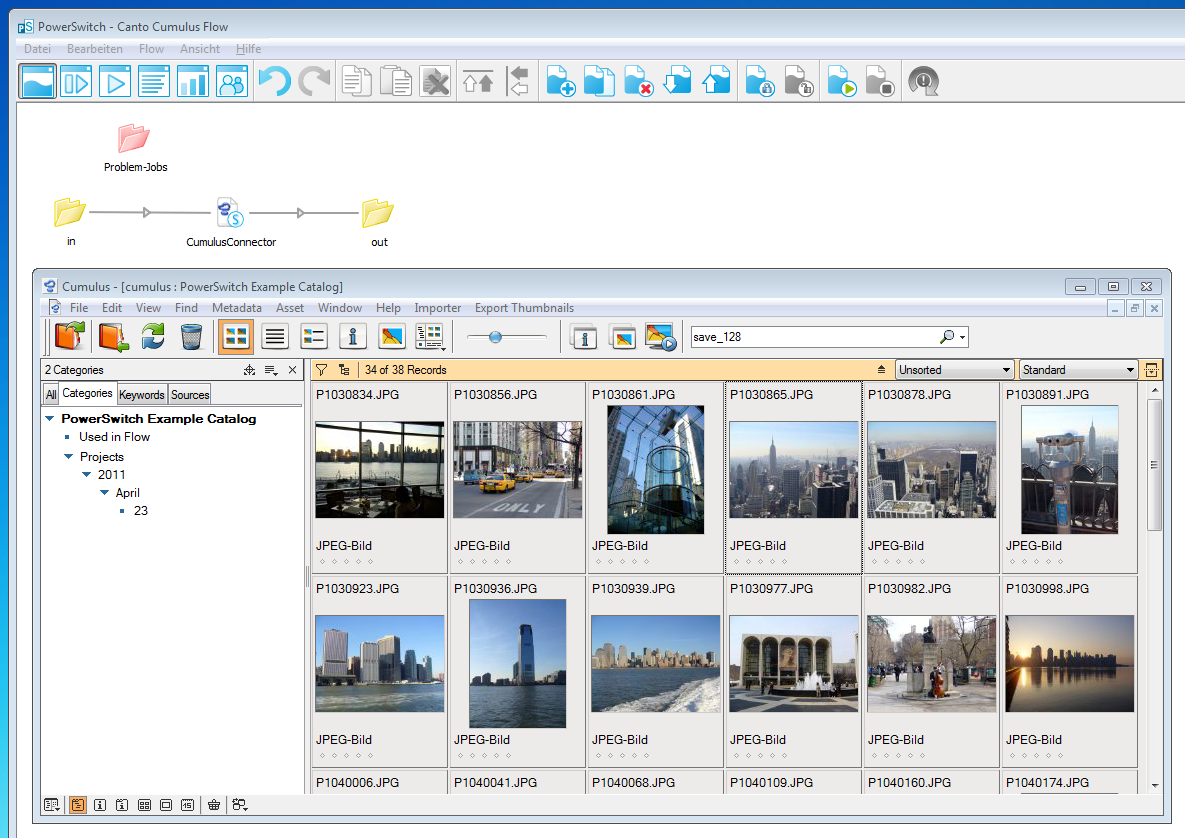Select the CumulusConnector flow element
The width and height of the screenshot is (1185, 838).
pos(230,212)
